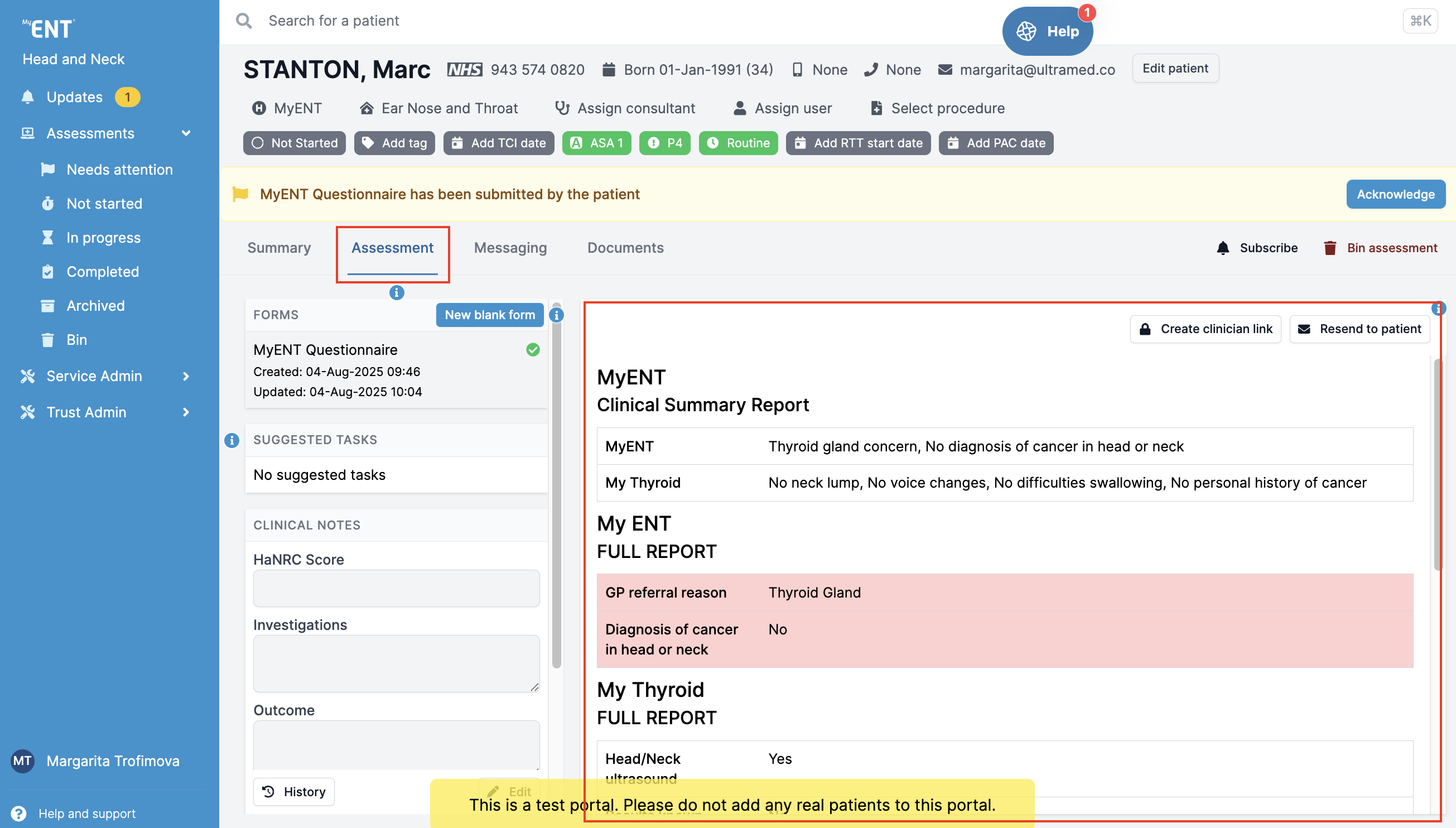
Task: Click into the HaNRC Score field
Action: 396,588
